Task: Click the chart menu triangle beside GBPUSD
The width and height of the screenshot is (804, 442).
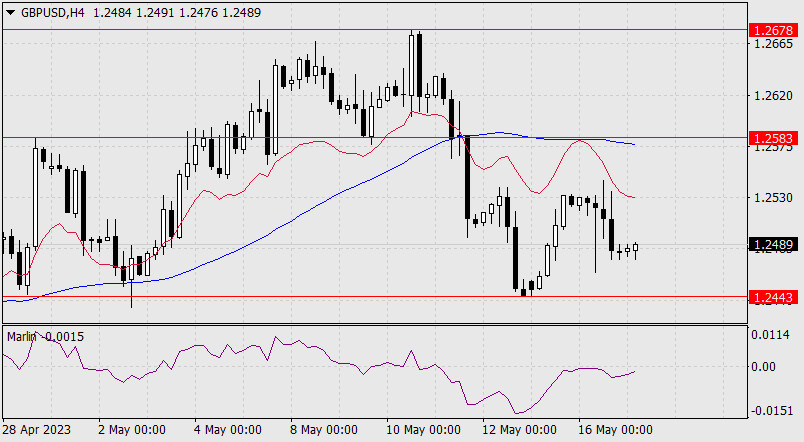Action: [x=10, y=13]
